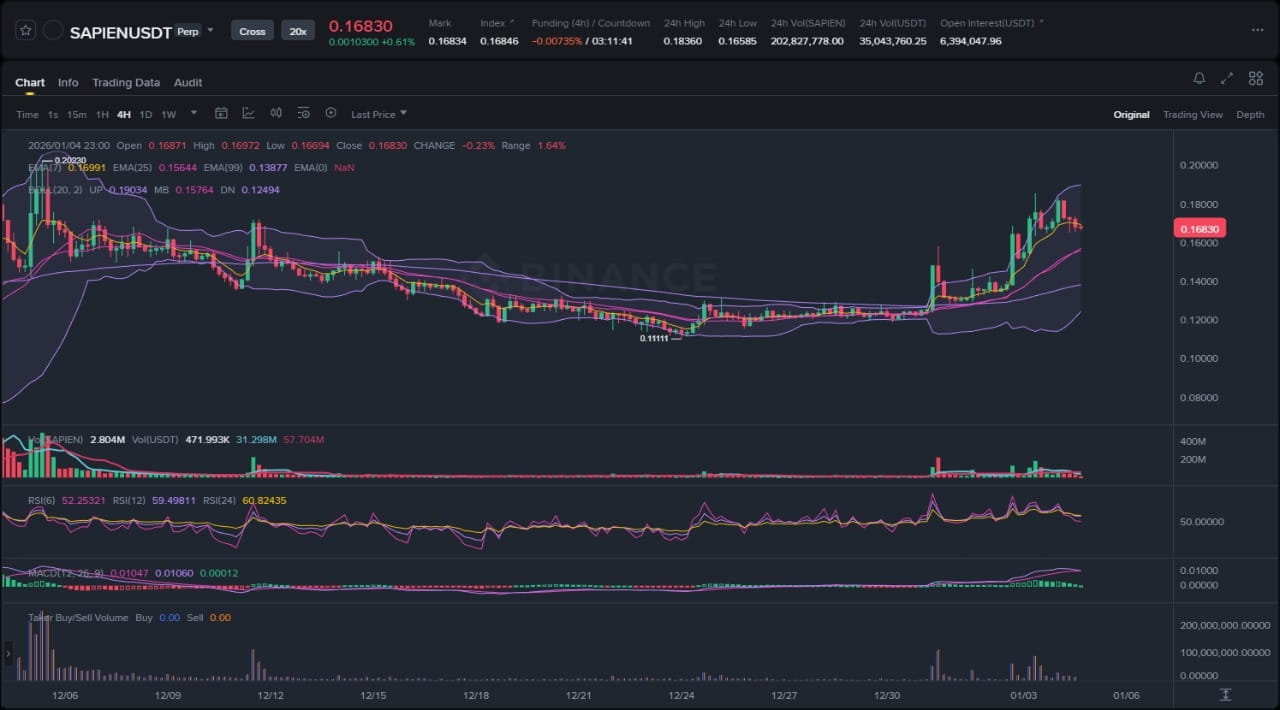Click the auto-scale icon at chart bottom right

pyautogui.click(x=1225, y=694)
